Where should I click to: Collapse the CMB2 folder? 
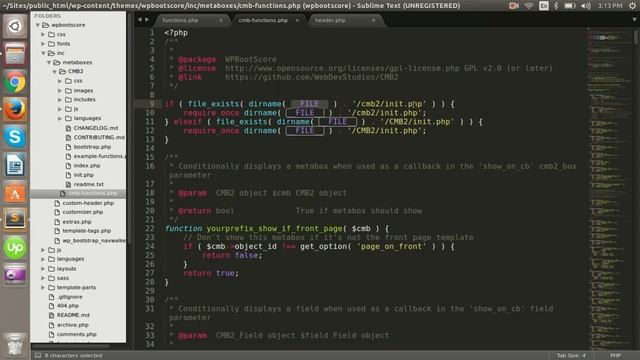(54, 71)
